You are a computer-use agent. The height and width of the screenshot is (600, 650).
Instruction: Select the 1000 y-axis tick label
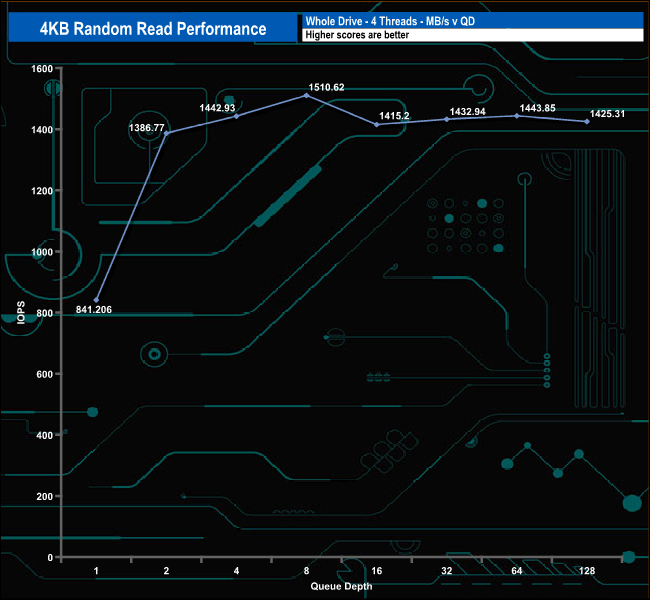(x=38, y=252)
